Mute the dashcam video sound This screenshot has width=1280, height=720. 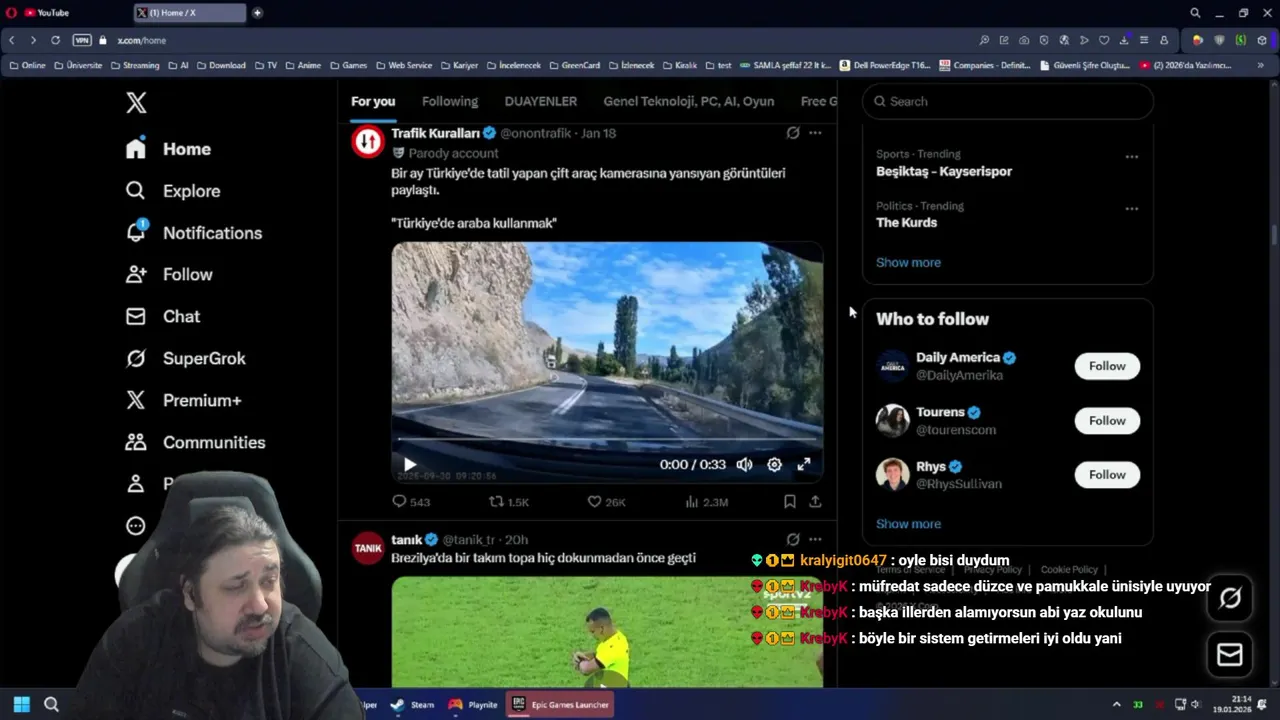[x=744, y=464]
